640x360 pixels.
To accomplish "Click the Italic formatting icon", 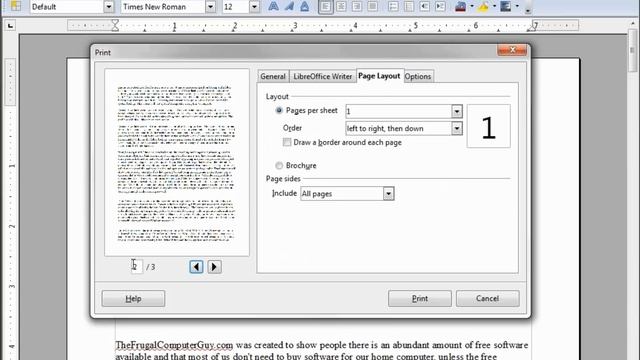I will click(x=289, y=7).
